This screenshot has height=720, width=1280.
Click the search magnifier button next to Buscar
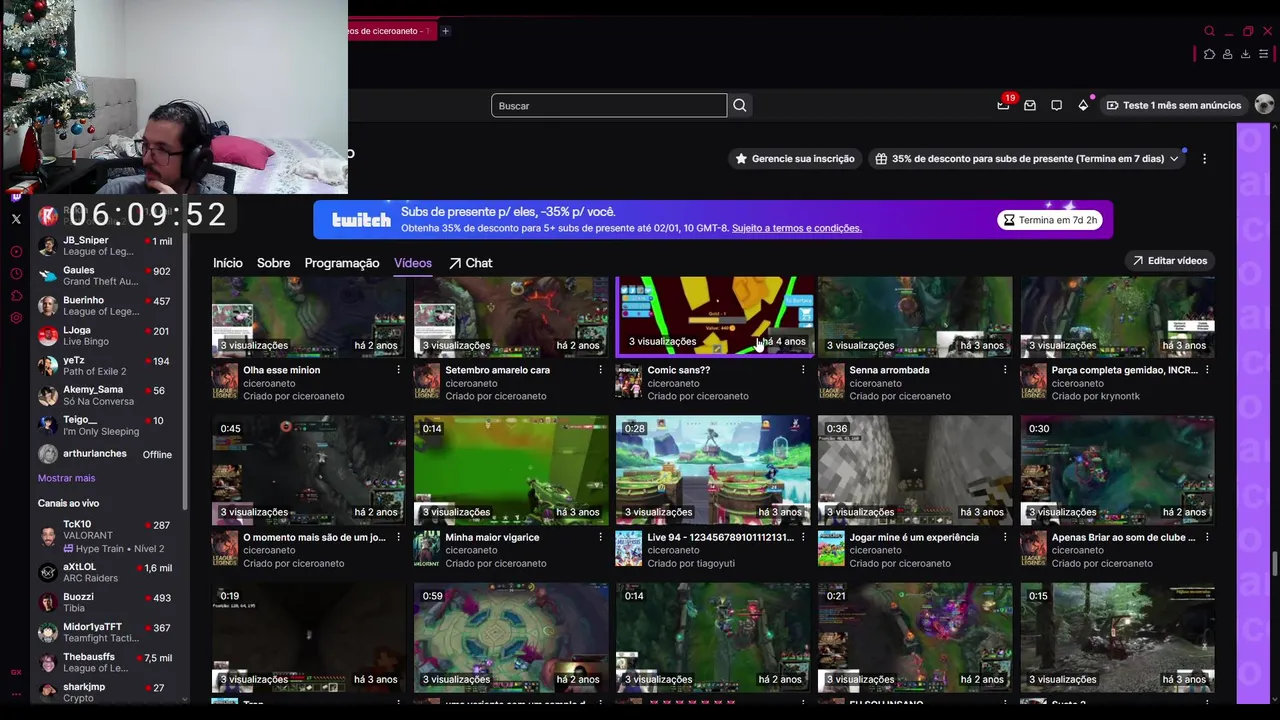pos(739,105)
